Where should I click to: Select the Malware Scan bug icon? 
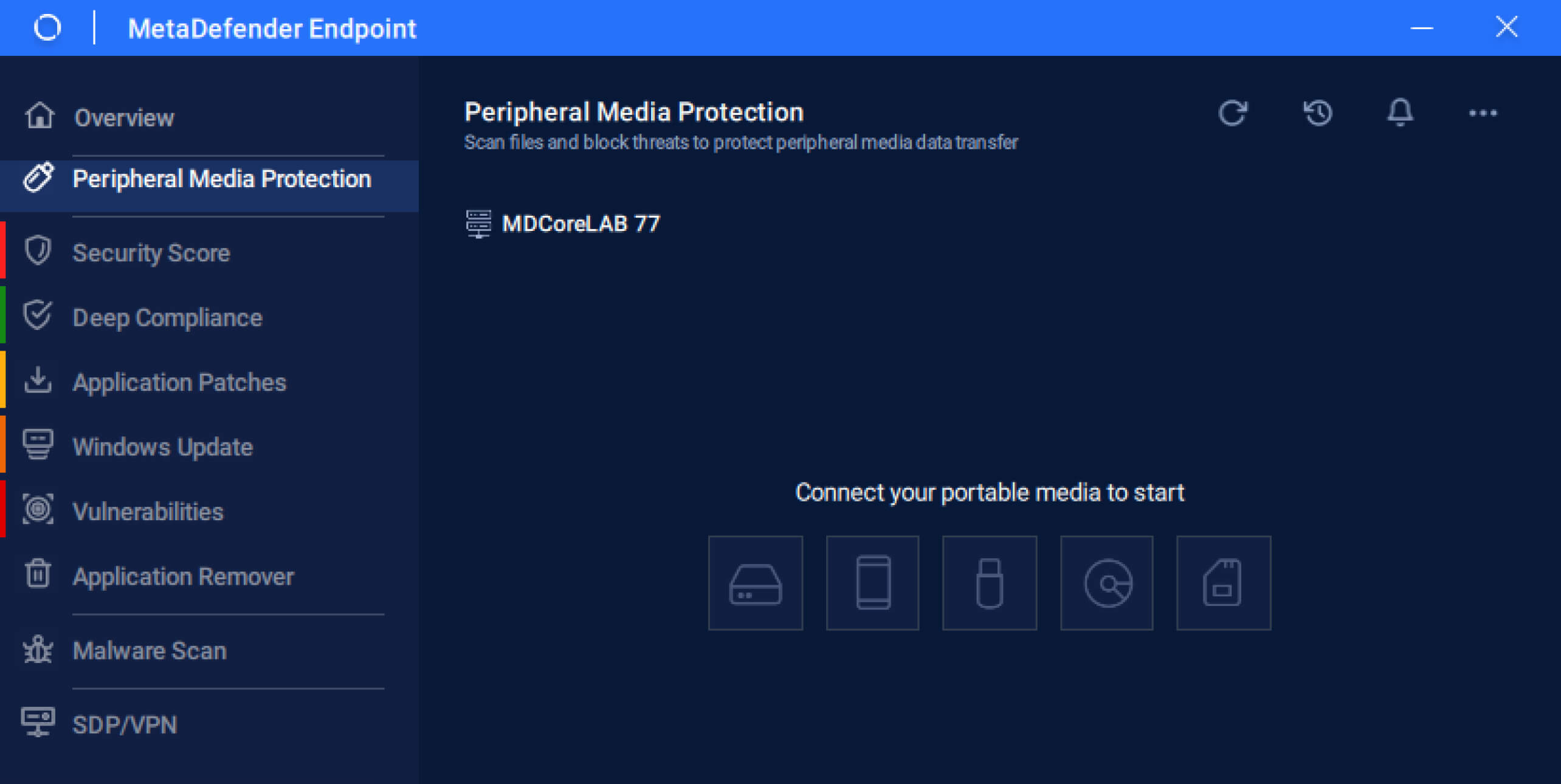point(38,650)
